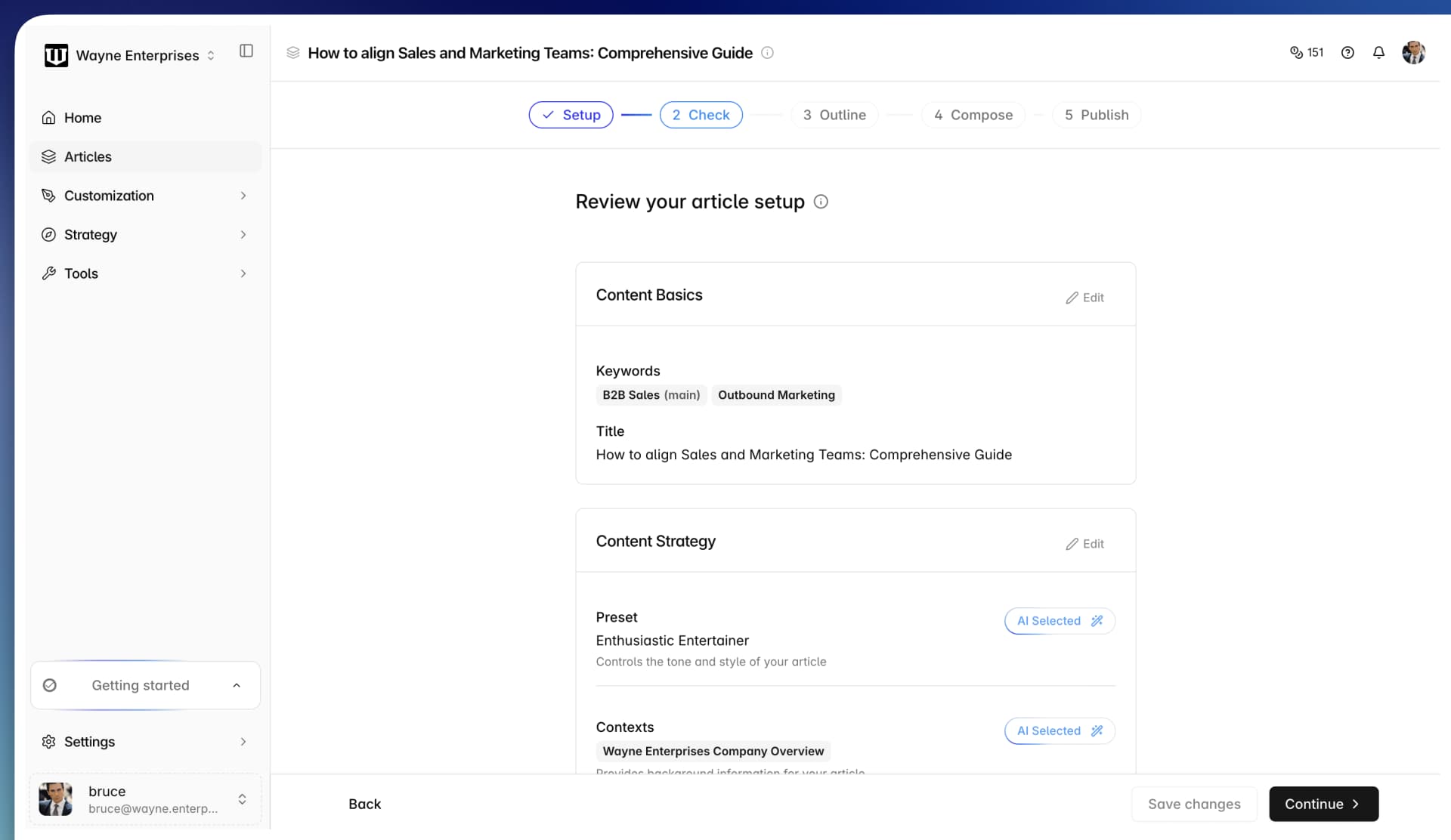This screenshot has height=840, width=1451.
Task: Collapse the Getting started panel
Action: (237, 685)
